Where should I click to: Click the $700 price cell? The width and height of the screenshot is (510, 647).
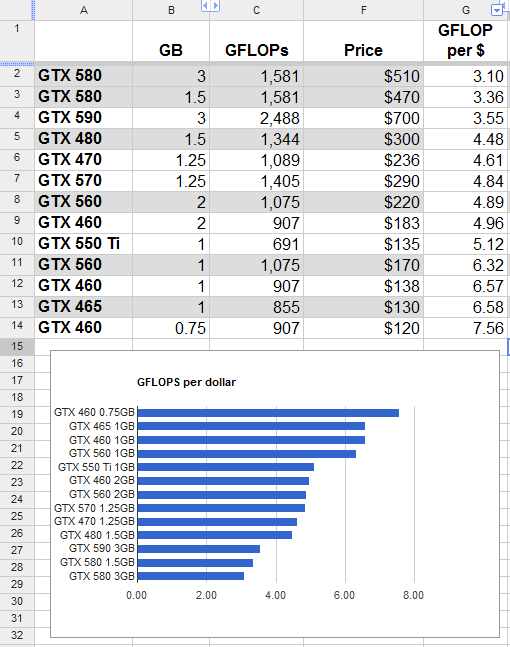tap(364, 118)
